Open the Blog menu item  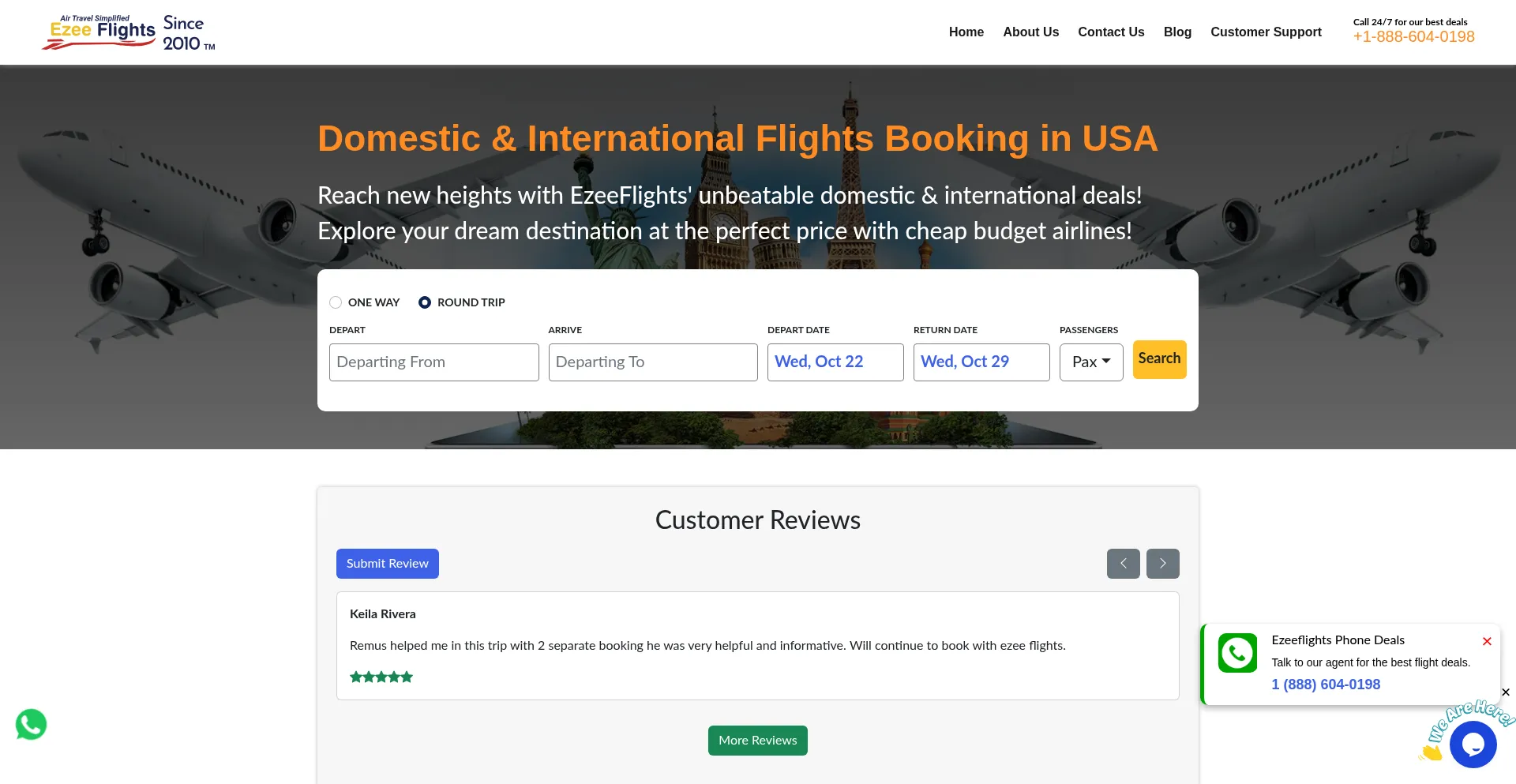[1177, 32]
